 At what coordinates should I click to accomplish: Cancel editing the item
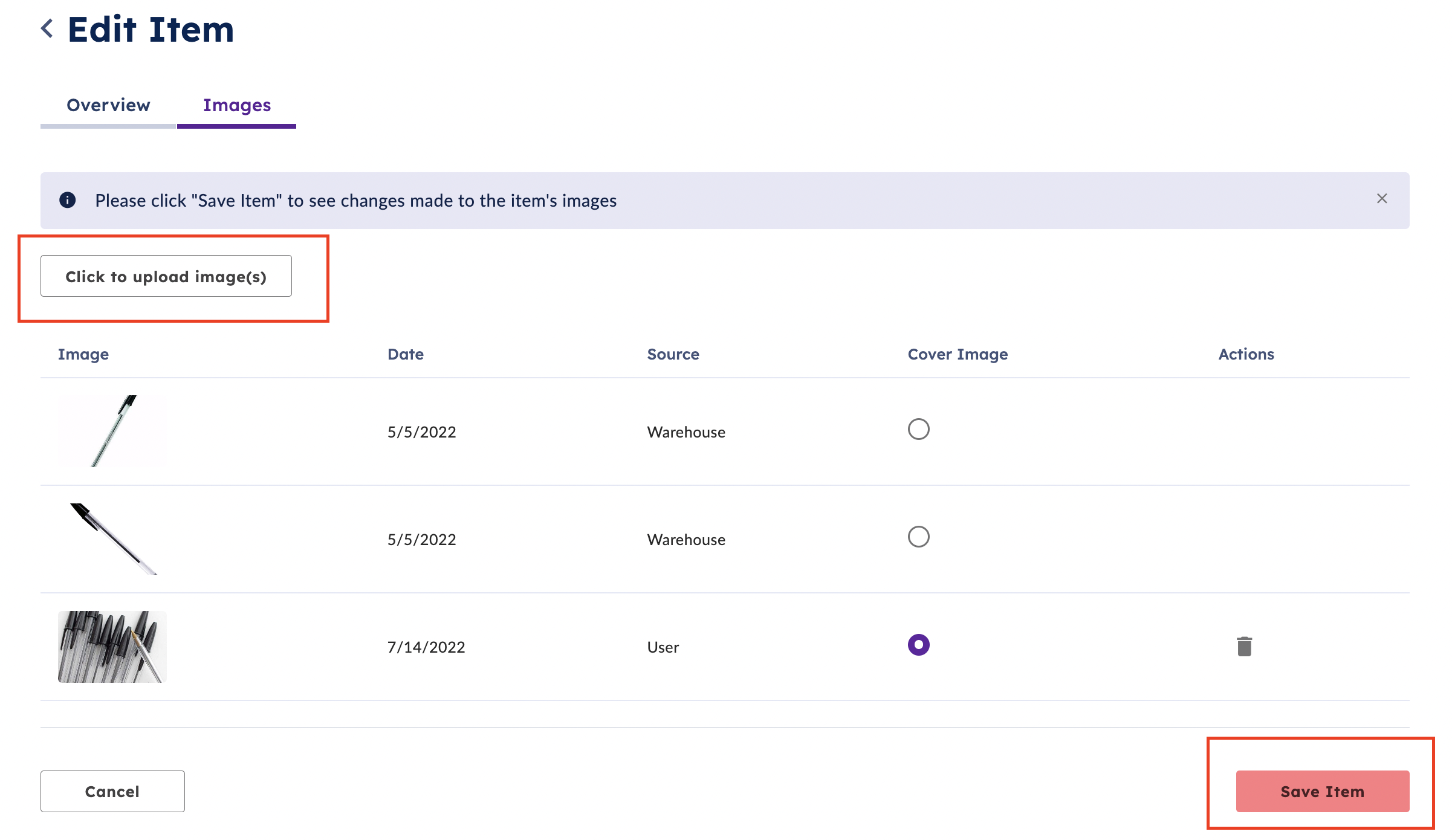112,791
